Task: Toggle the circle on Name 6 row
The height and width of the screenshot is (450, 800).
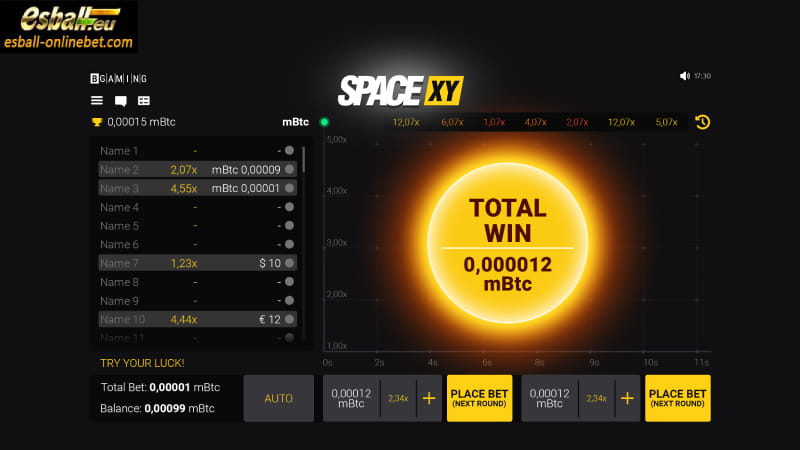Action: (x=289, y=244)
